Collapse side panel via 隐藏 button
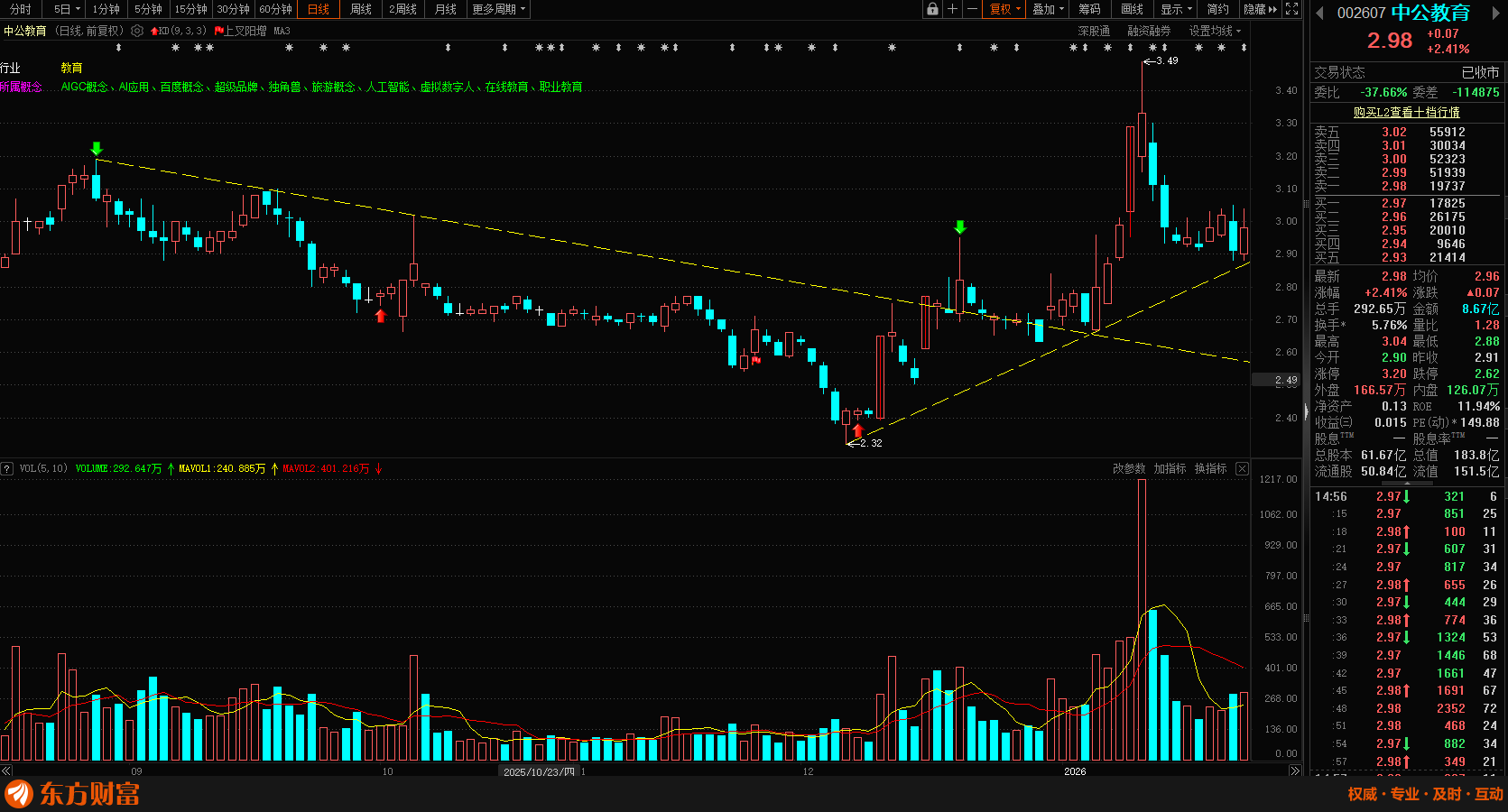The height and width of the screenshot is (812, 1508). point(1261,9)
